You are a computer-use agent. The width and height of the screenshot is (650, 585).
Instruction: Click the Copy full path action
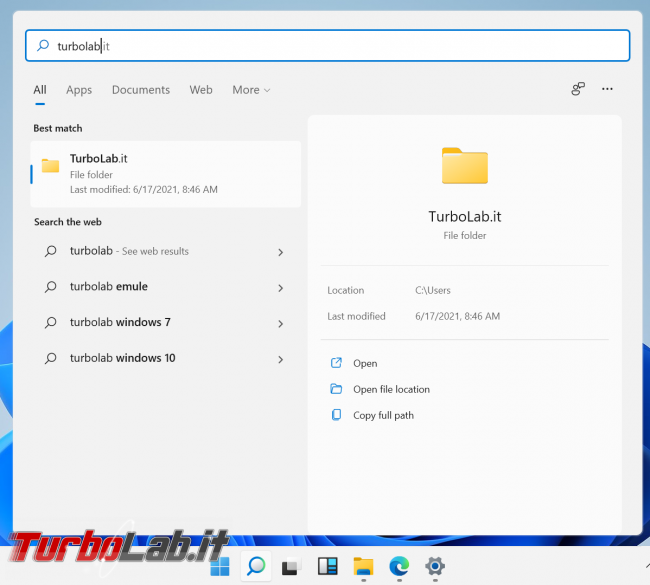point(383,415)
